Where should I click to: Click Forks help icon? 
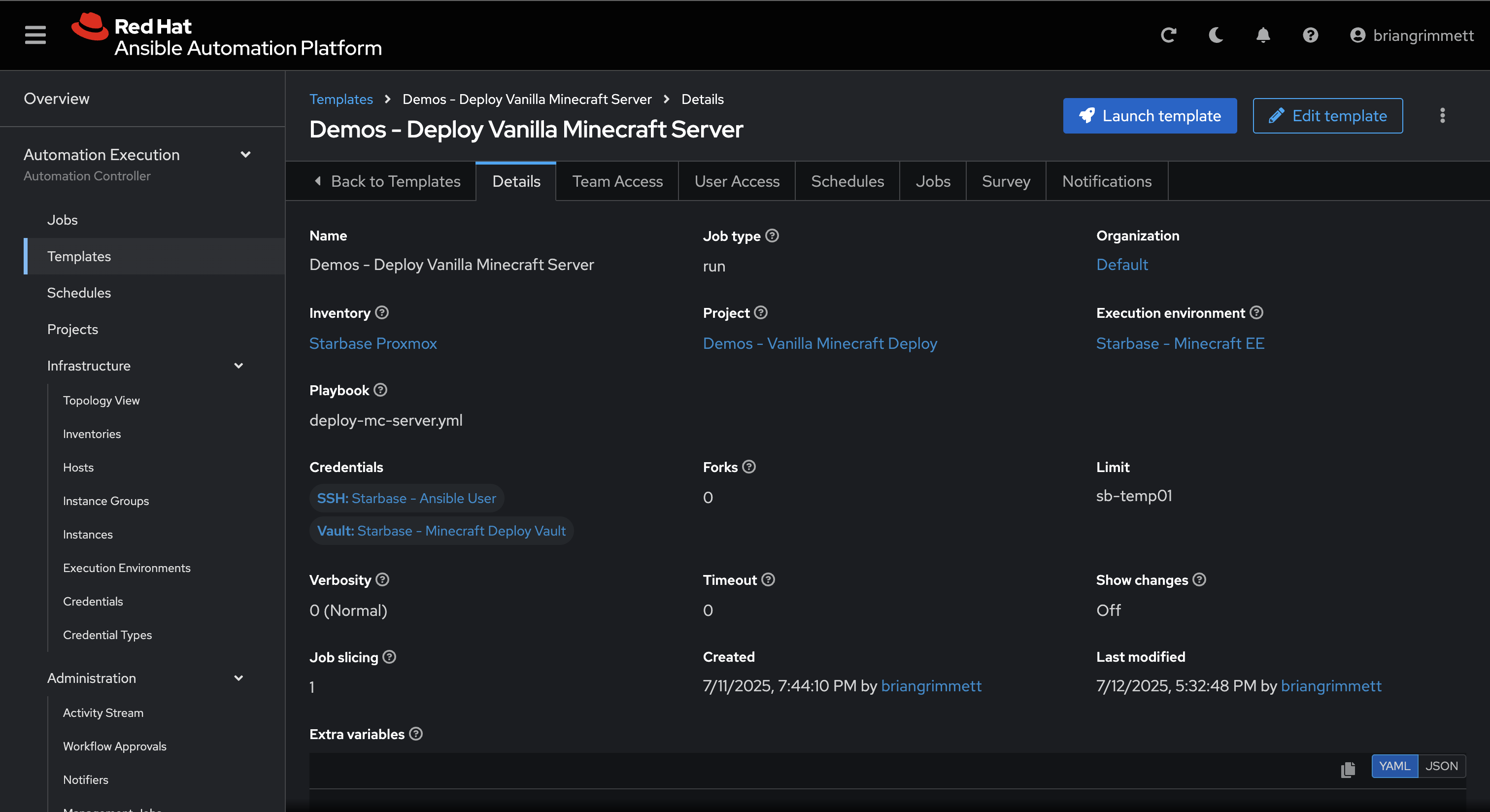748,467
